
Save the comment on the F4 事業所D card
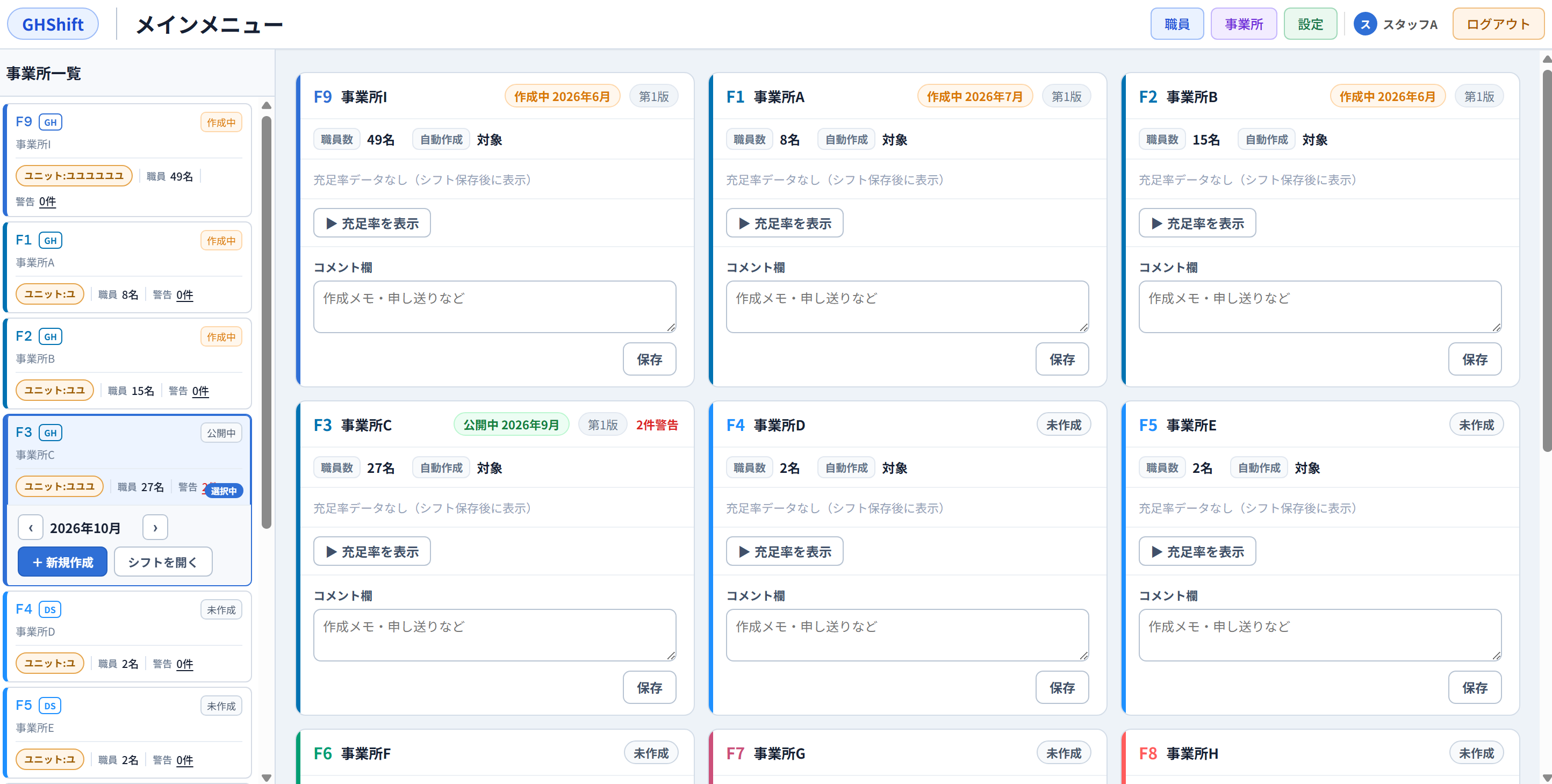pyautogui.click(x=1062, y=688)
